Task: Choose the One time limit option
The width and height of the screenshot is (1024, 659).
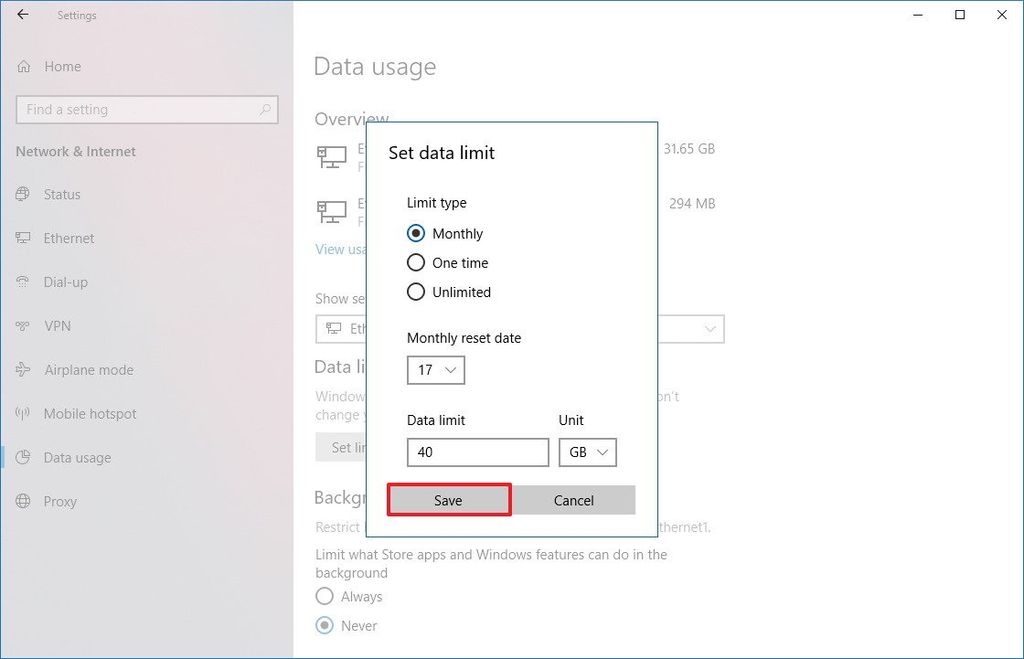Action: click(416, 262)
